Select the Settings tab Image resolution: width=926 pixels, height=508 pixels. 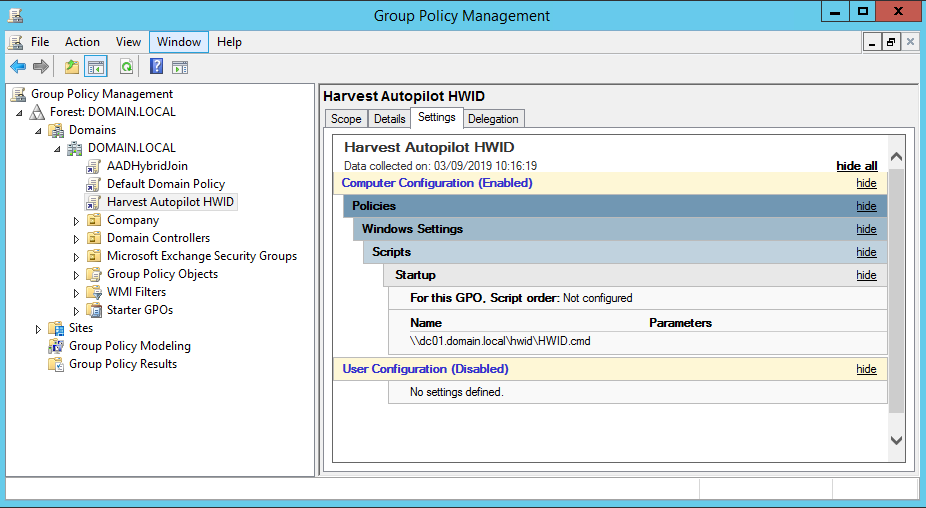pyautogui.click(x=436, y=117)
